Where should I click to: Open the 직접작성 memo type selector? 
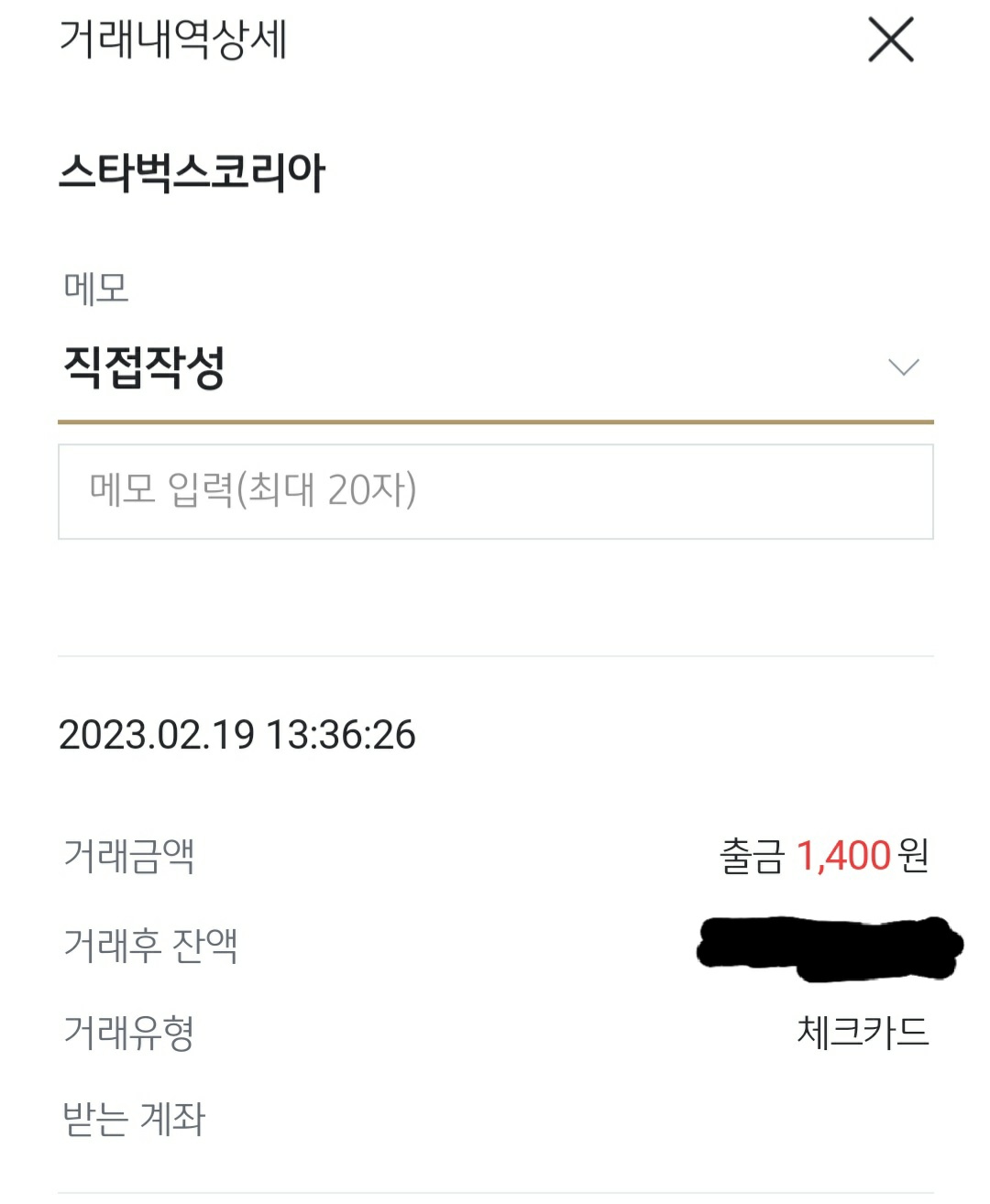(144, 367)
